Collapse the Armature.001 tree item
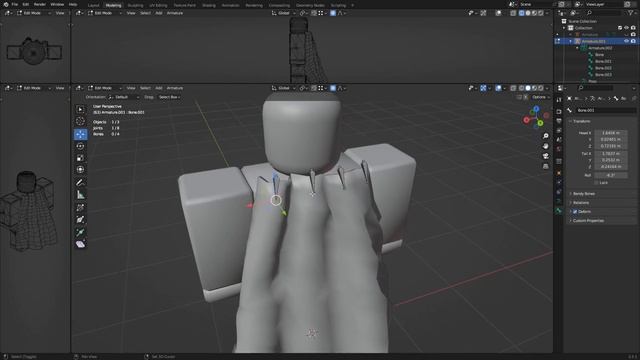The width and height of the screenshot is (640, 360). (571, 41)
